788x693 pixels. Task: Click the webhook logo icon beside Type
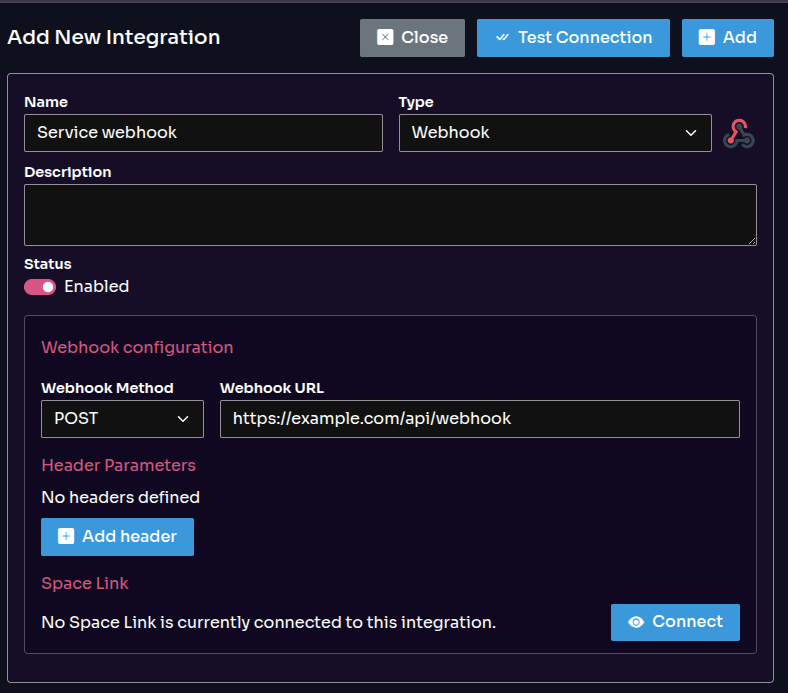(x=738, y=133)
